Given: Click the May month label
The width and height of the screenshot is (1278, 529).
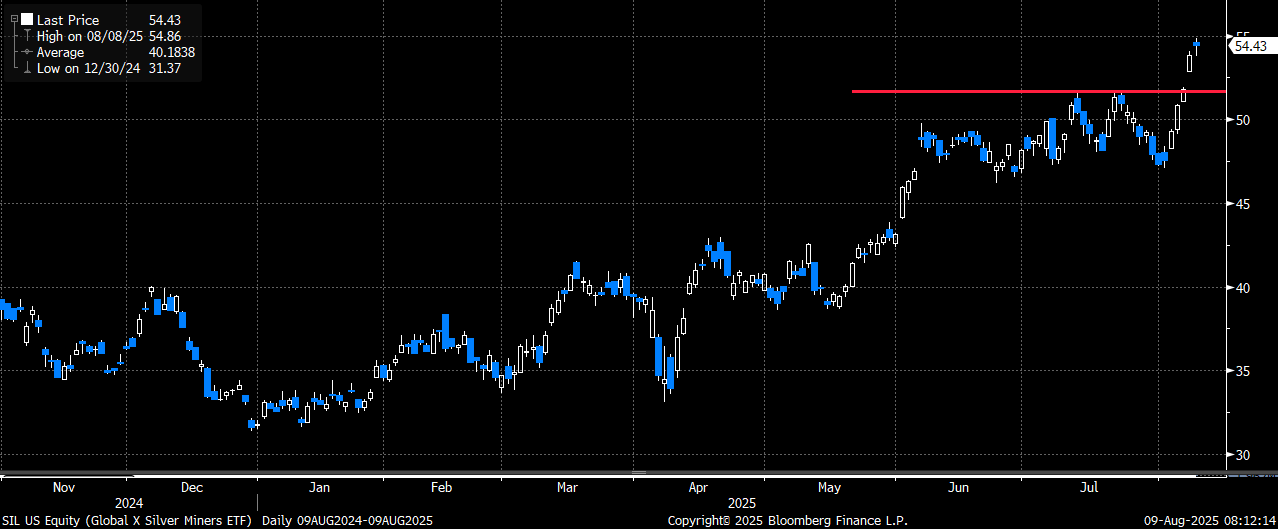Looking at the screenshot, I should coord(829,488).
